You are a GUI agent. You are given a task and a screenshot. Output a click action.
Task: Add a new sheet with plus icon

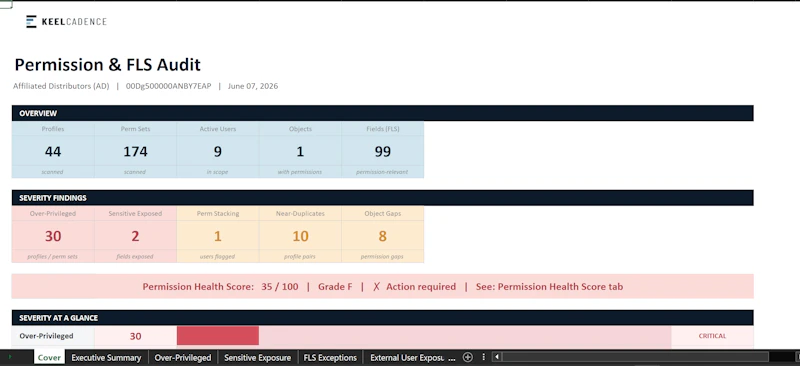pos(467,357)
